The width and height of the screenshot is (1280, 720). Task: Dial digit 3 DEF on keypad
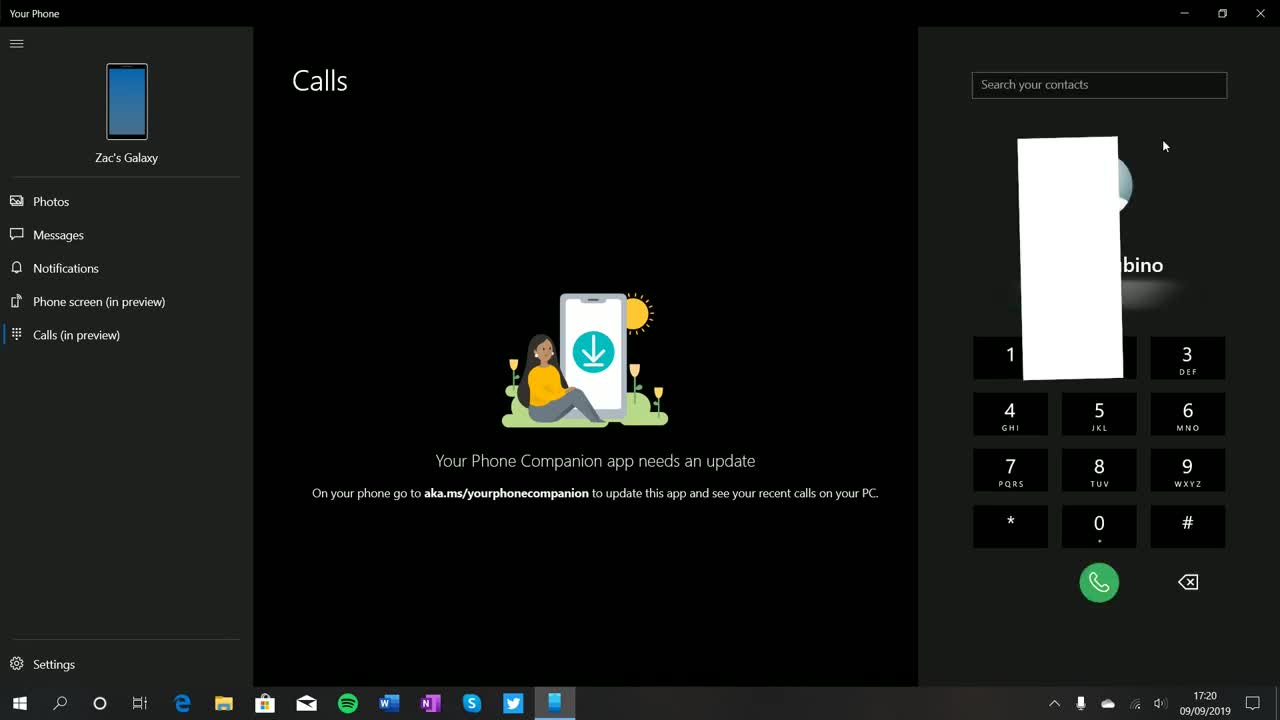point(1187,358)
